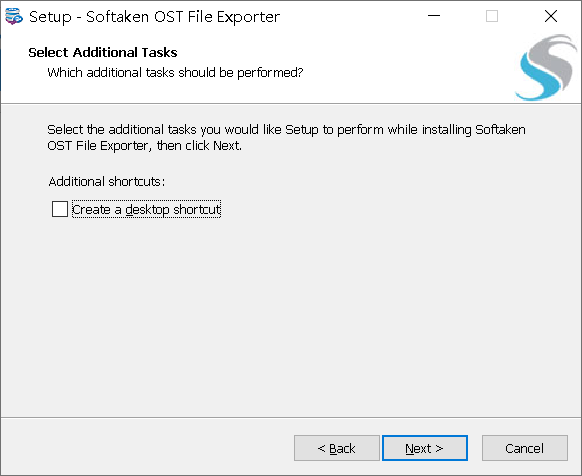Return to the previous page with < Back
Viewport: 582px width, 476px height.
pos(337,448)
